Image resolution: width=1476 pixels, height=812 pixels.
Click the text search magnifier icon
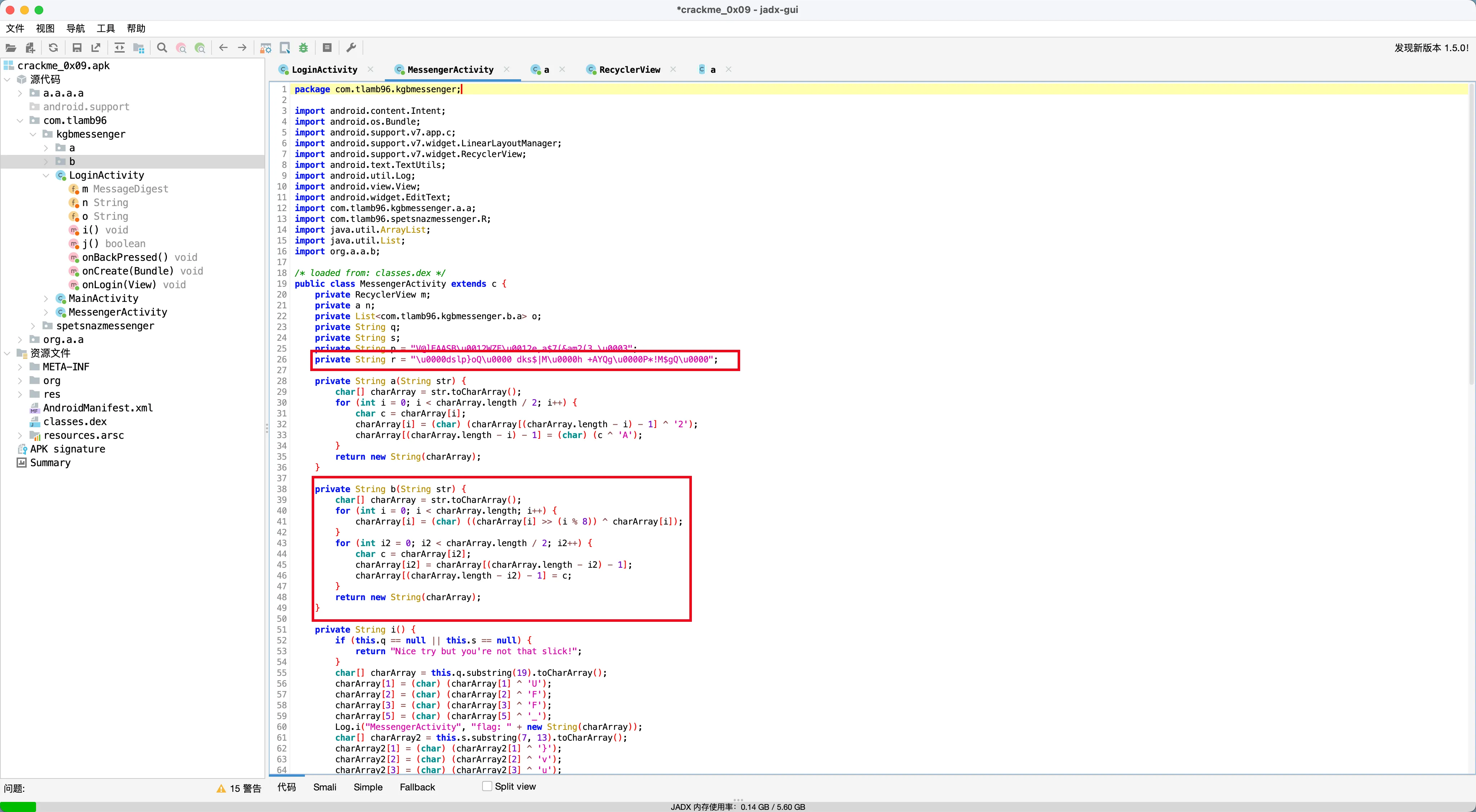[162, 48]
